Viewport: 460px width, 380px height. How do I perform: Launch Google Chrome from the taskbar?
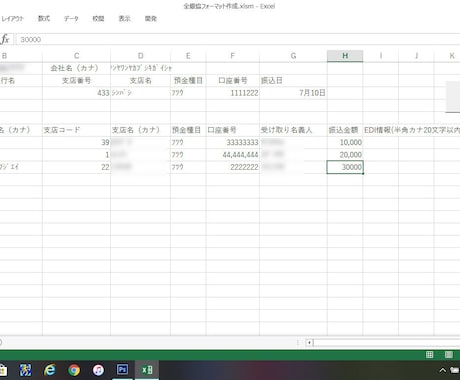click(x=74, y=370)
